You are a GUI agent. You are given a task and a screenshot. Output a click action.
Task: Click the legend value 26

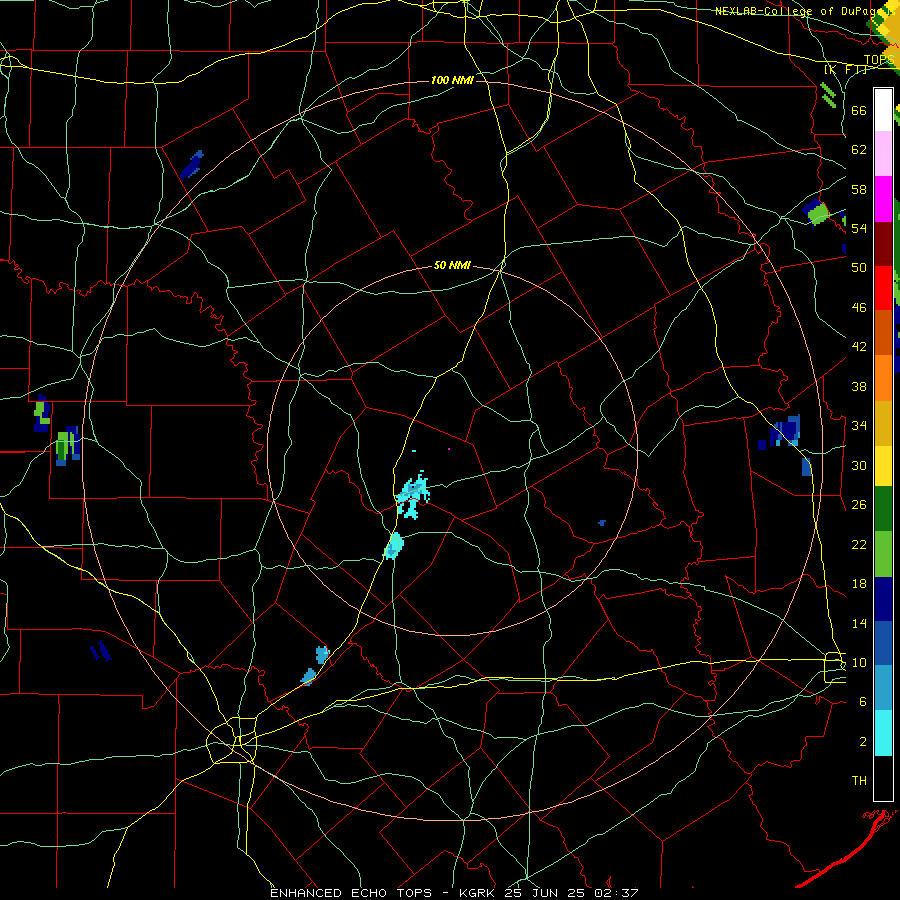(859, 505)
